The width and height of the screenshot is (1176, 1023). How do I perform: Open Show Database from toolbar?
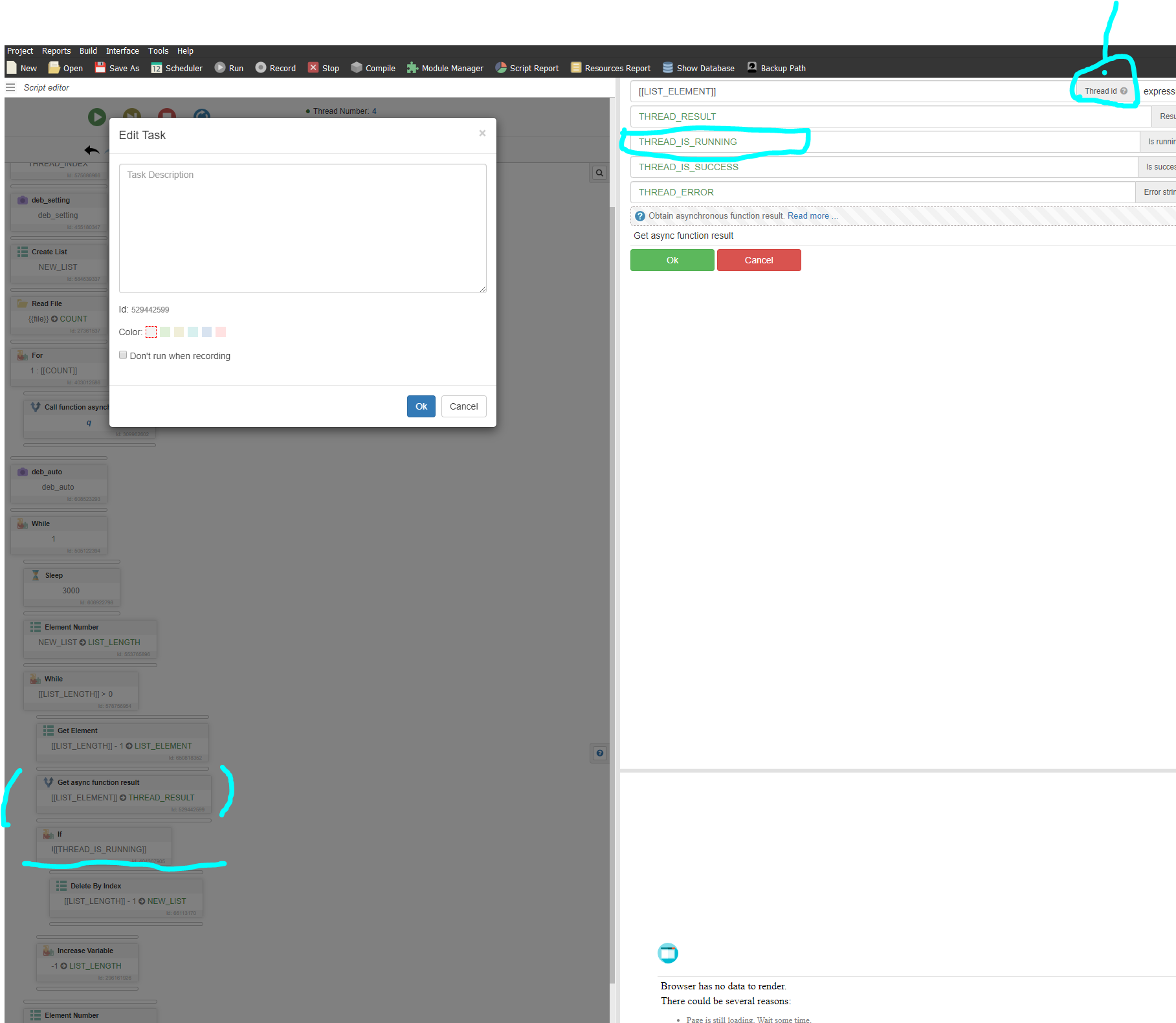698,68
